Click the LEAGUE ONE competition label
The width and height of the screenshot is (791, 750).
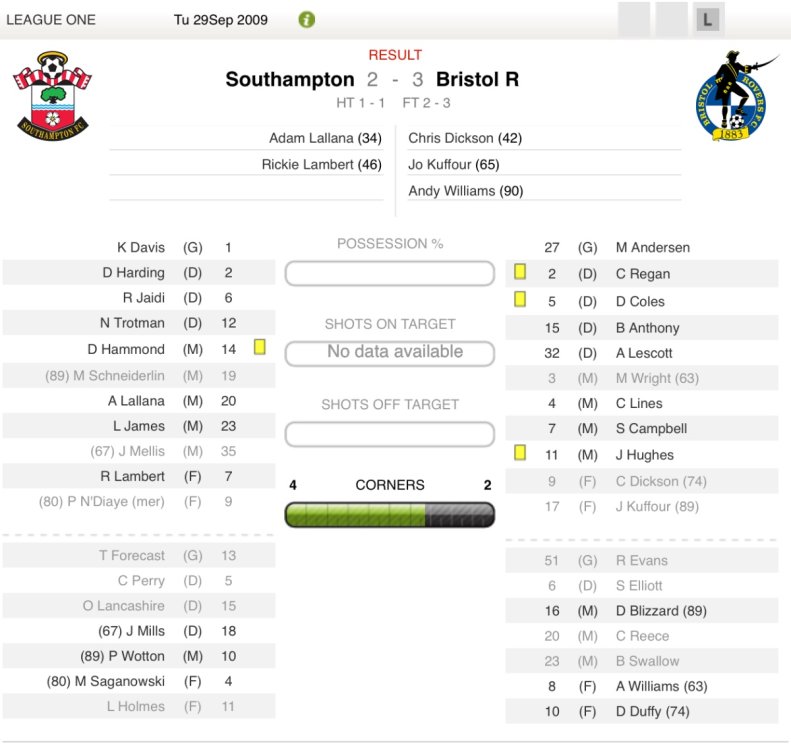point(54,19)
